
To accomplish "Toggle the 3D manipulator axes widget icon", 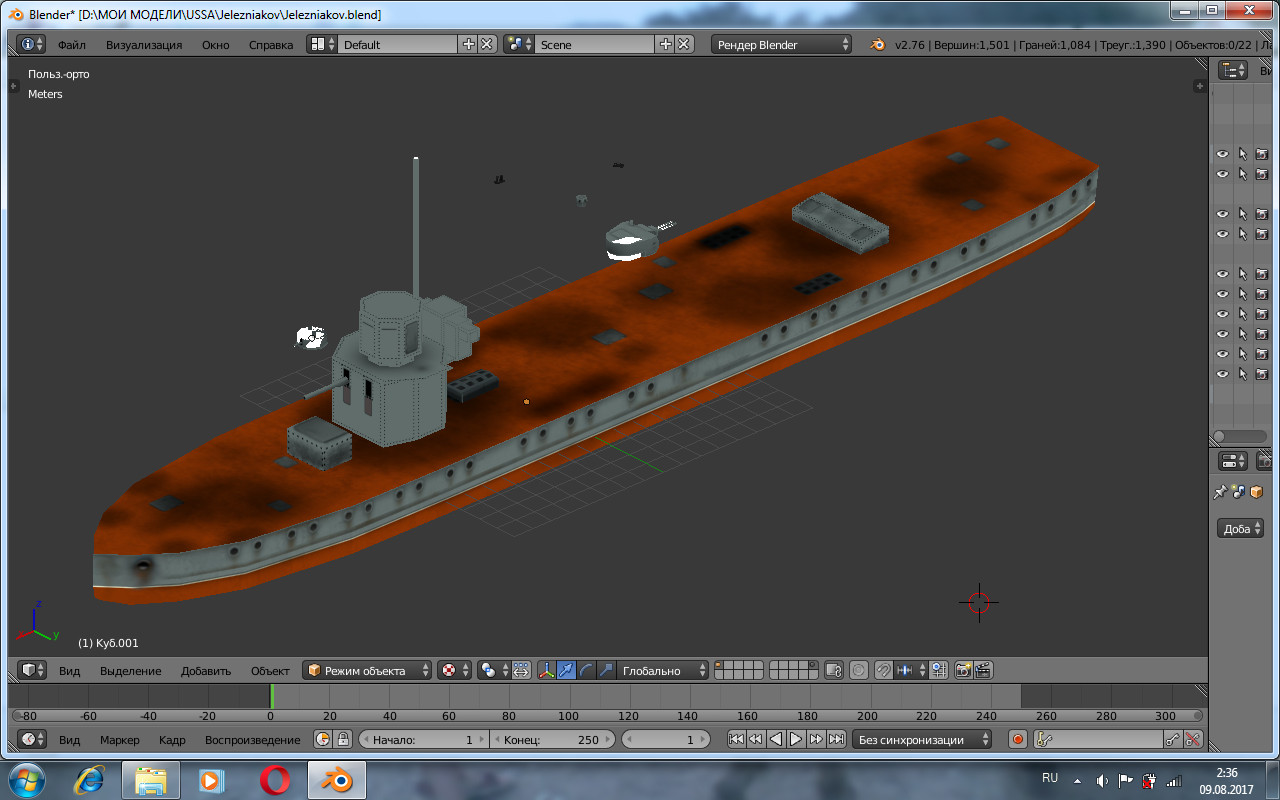I will tap(546, 670).
